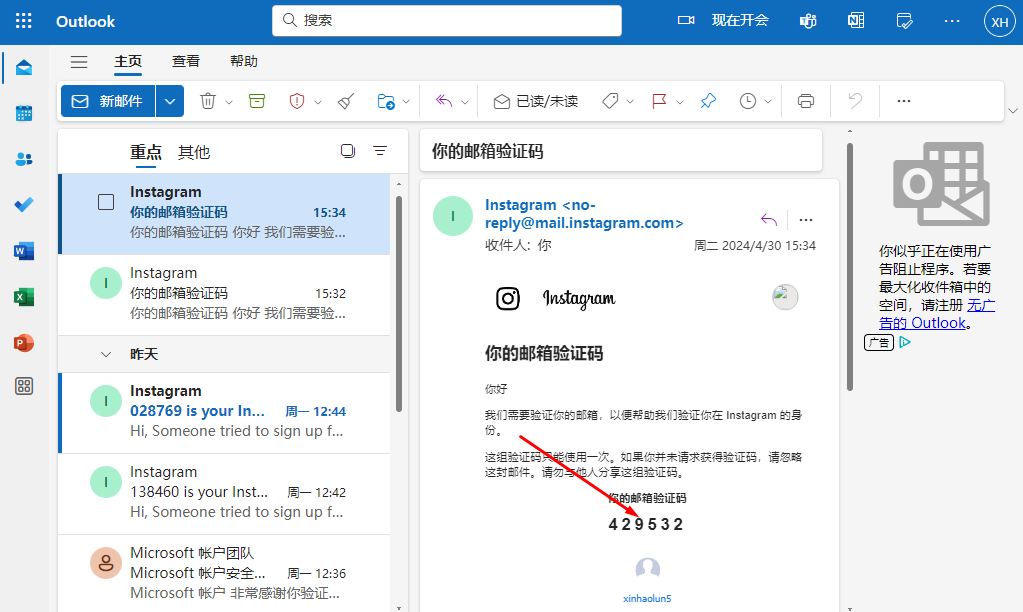Image resolution: width=1023 pixels, height=612 pixels.
Task: Click the Meet Now video camera icon
Action: pos(686,21)
